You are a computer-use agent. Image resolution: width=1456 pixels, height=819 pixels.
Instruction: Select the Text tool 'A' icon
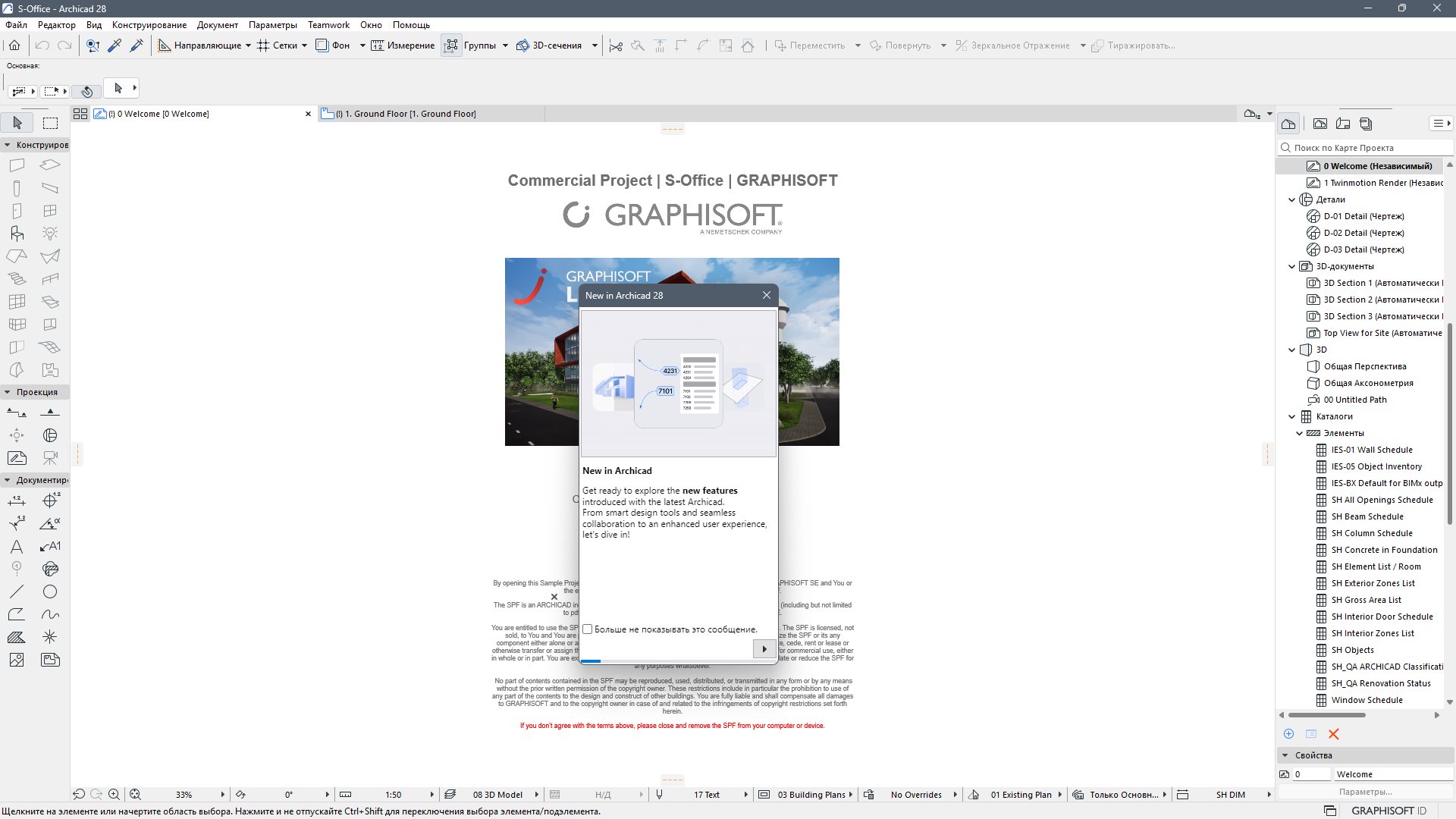pyautogui.click(x=17, y=546)
